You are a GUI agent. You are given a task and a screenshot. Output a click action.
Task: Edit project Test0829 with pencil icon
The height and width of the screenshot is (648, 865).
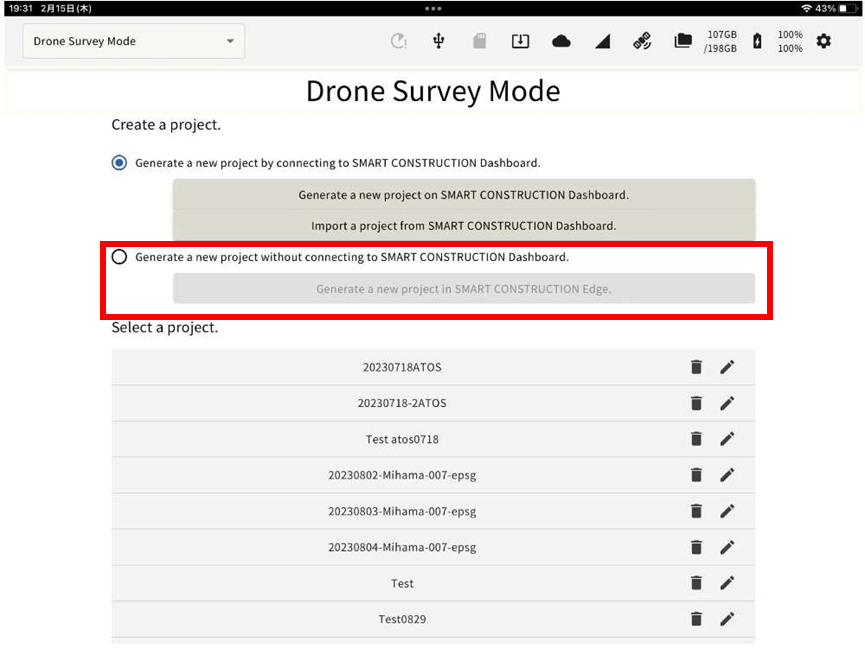tap(727, 619)
